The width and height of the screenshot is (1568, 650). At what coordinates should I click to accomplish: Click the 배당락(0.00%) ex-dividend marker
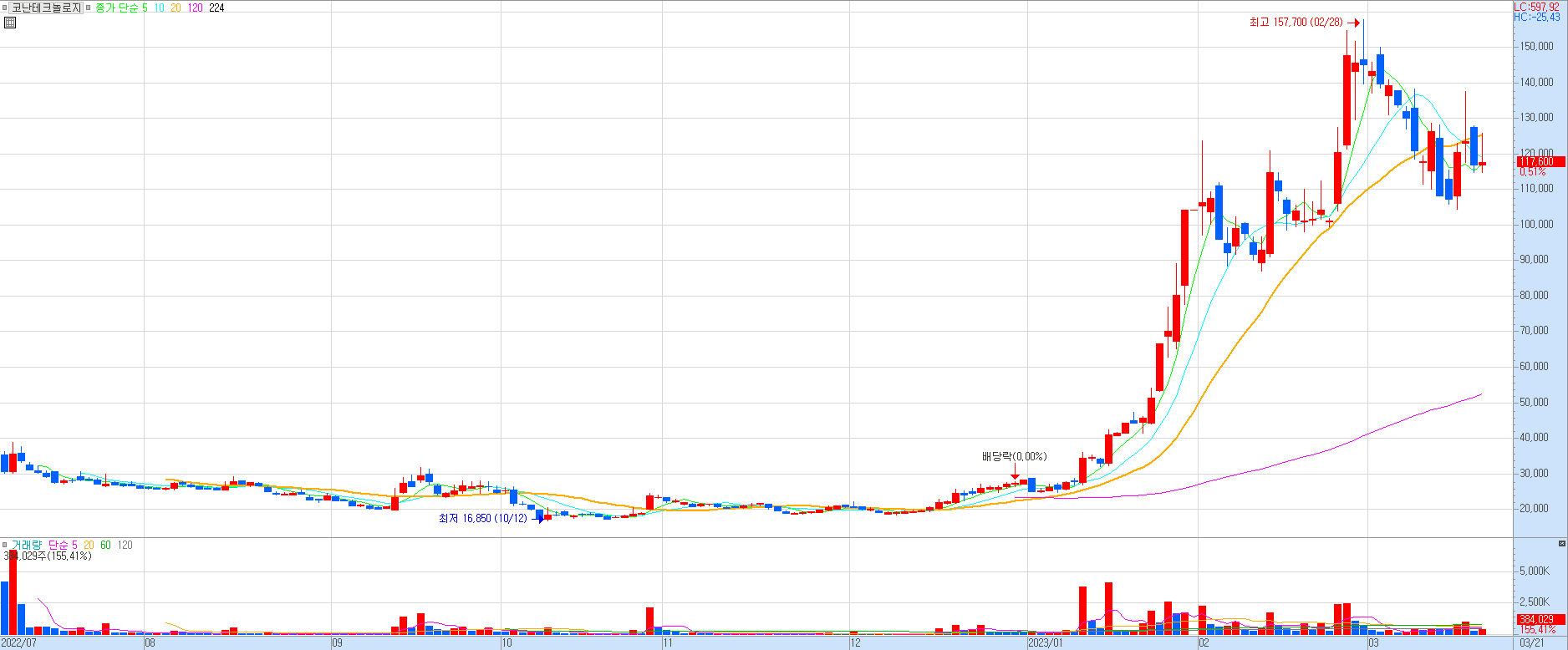(x=1014, y=457)
